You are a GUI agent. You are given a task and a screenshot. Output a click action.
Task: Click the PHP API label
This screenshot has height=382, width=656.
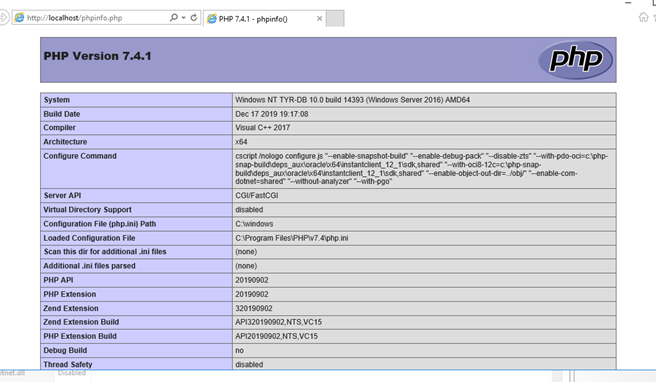pyautogui.click(x=58, y=280)
